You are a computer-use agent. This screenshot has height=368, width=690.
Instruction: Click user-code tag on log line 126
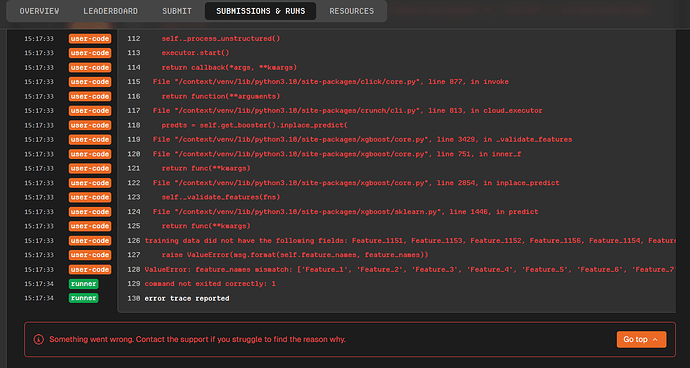[90, 241]
